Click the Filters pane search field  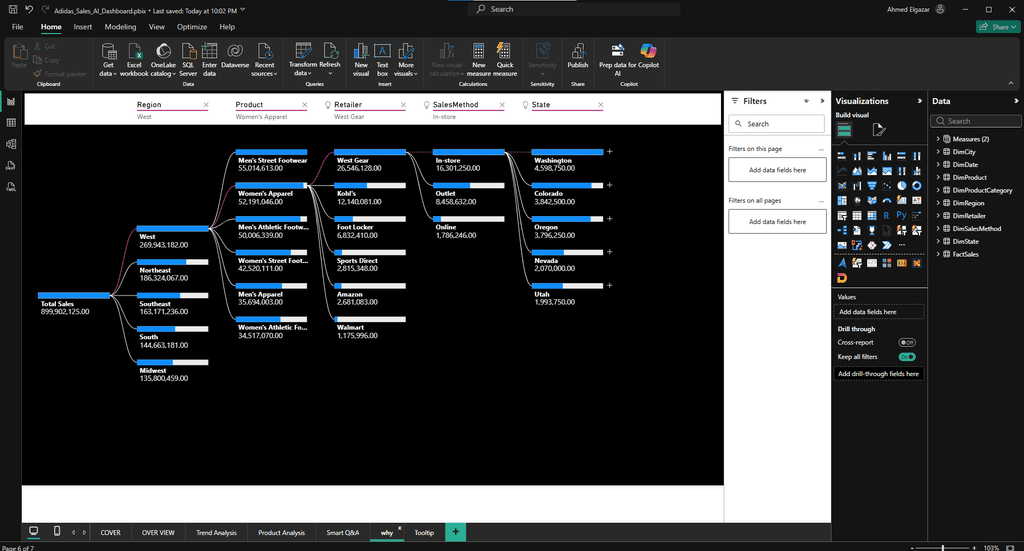click(776, 123)
